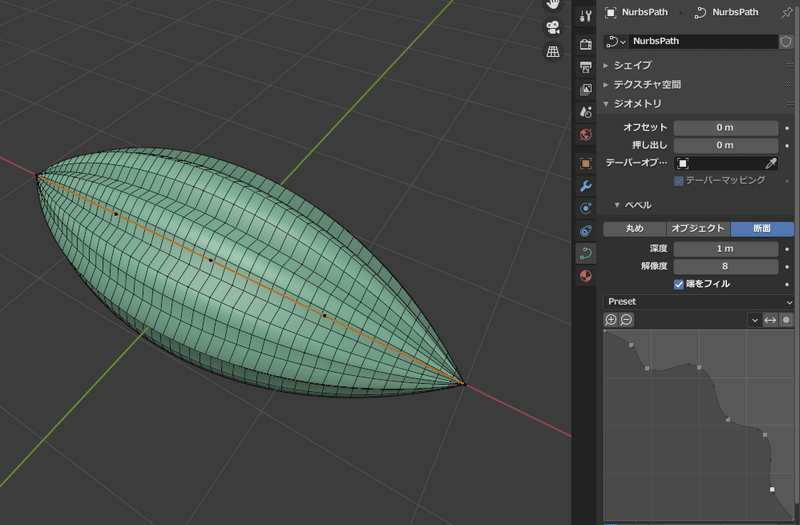Open the Object properties tab
The height and width of the screenshot is (525, 800).
pyautogui.click(x=586, y=163)
